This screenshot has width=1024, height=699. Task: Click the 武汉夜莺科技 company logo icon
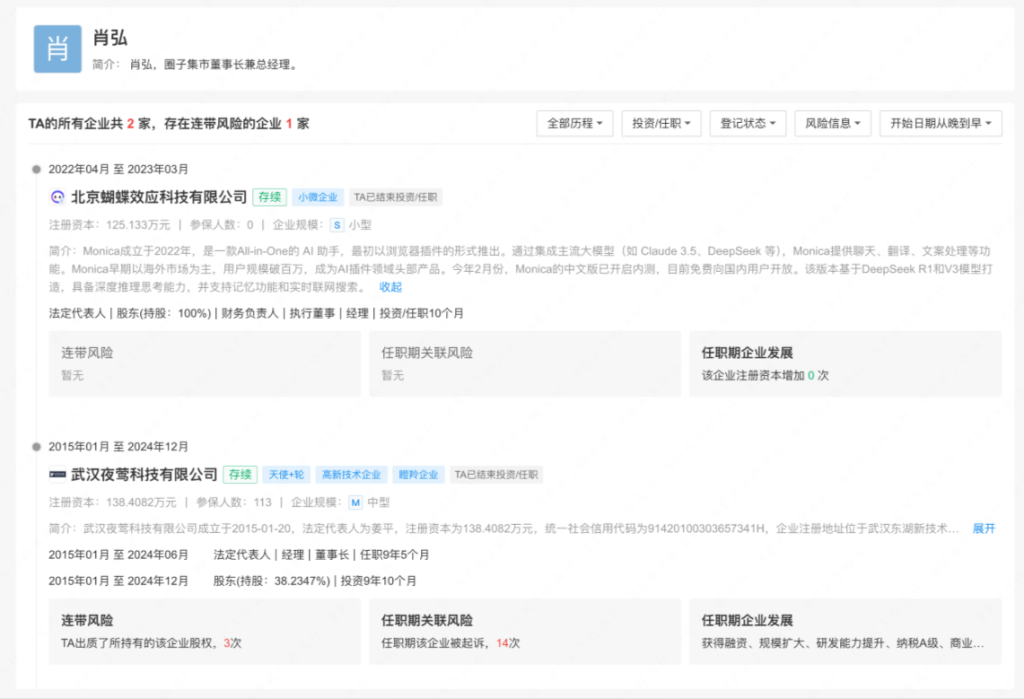tap(57, 474)
